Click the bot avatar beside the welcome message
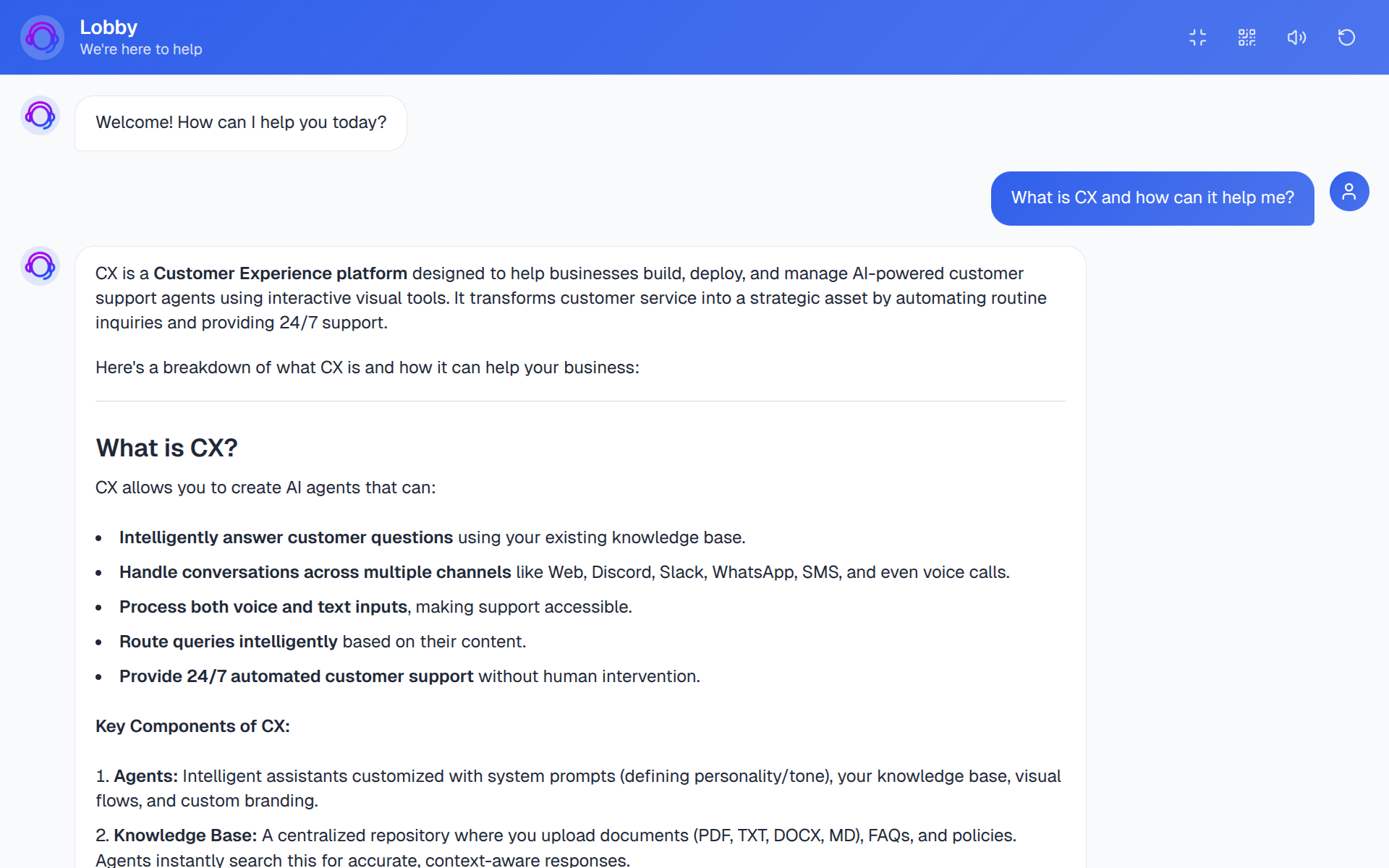 [40, 116]
